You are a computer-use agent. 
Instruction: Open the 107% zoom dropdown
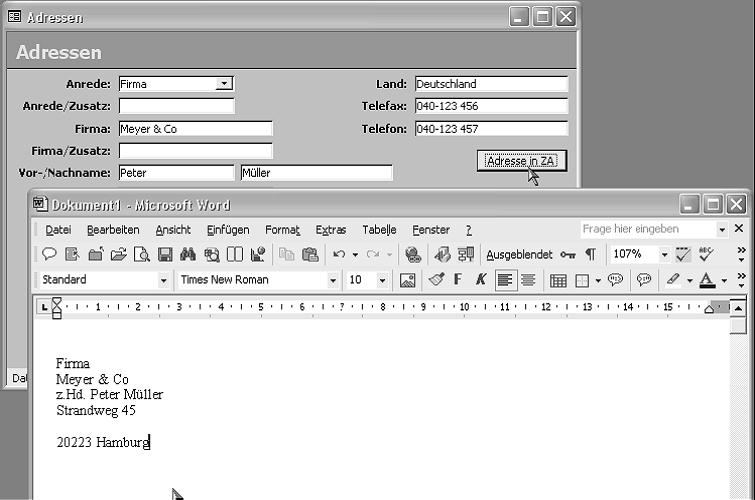(x=664, y=254)
